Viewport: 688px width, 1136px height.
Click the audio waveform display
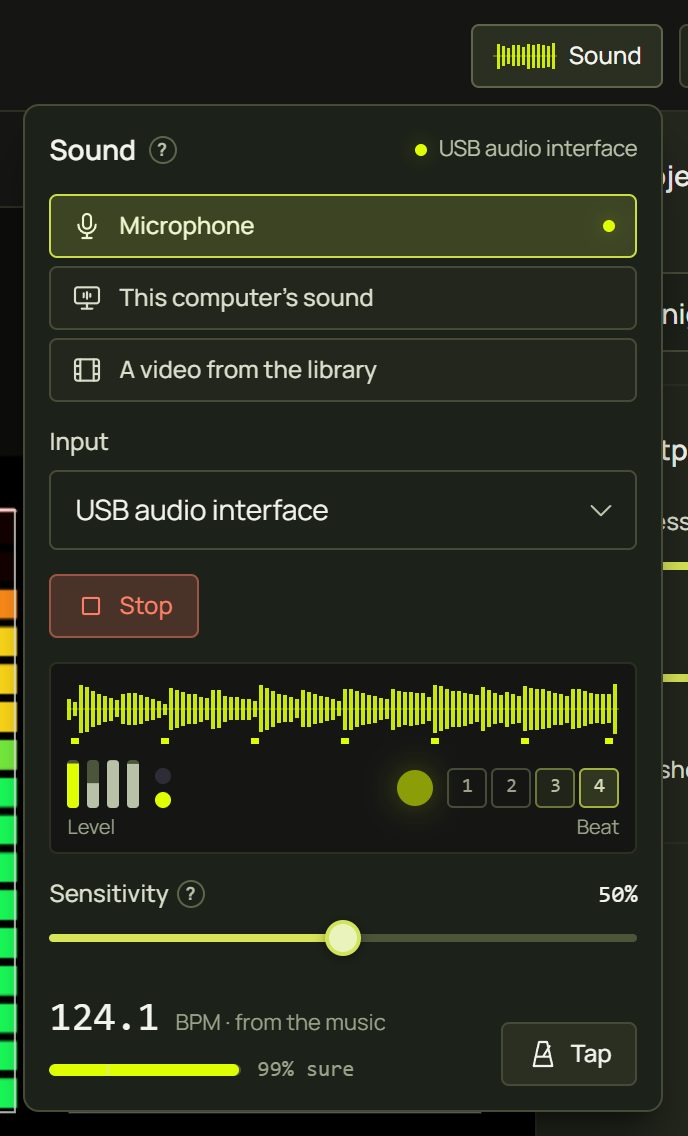(342, 708)
